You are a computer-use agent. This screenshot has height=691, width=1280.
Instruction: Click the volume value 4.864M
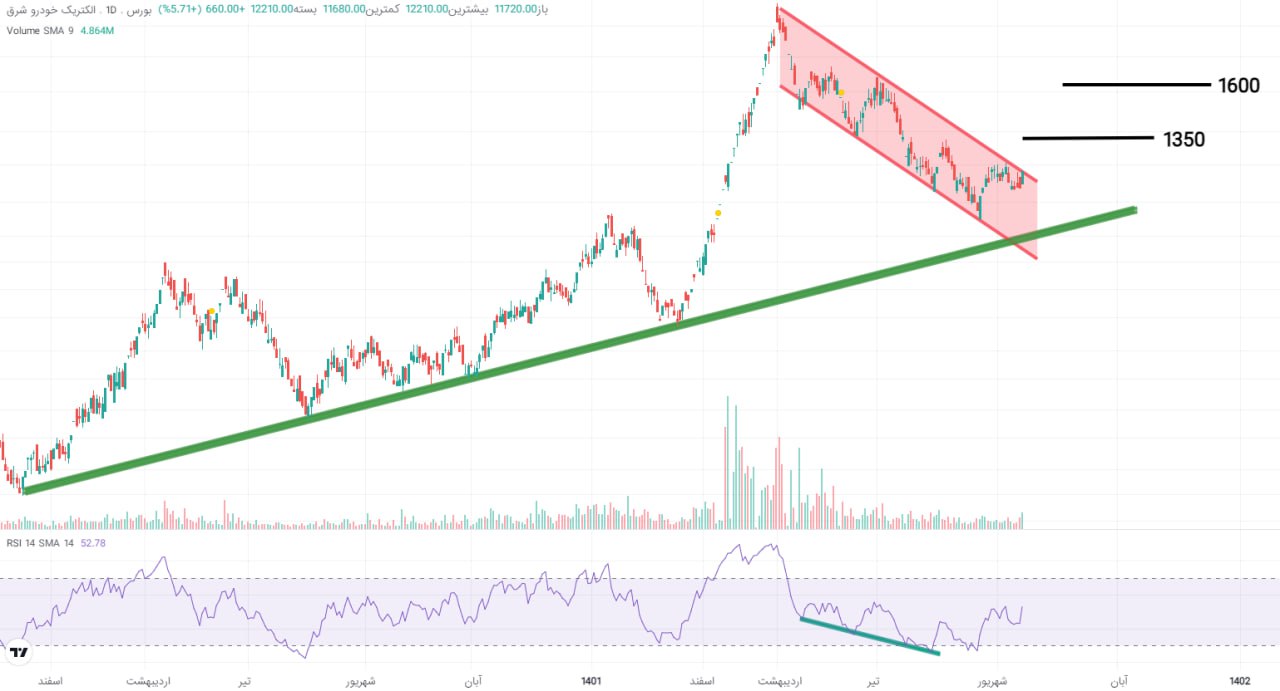96,31
